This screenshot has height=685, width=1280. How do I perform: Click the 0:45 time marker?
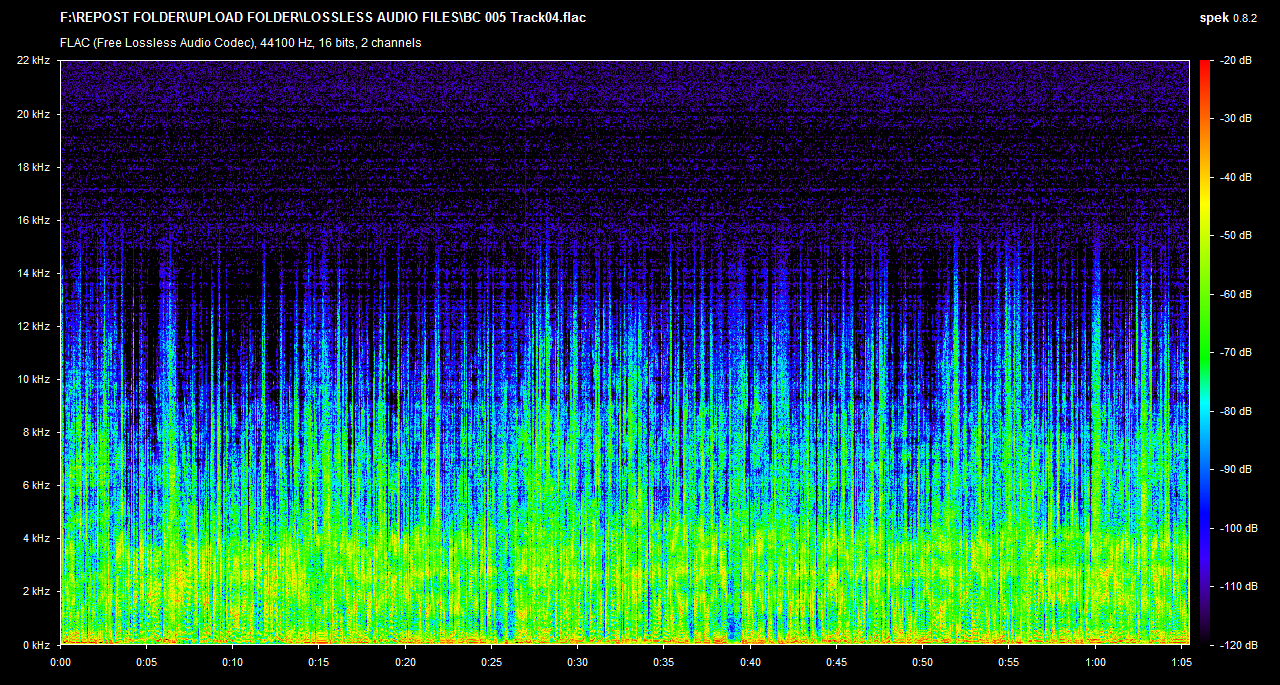(837, 662)
